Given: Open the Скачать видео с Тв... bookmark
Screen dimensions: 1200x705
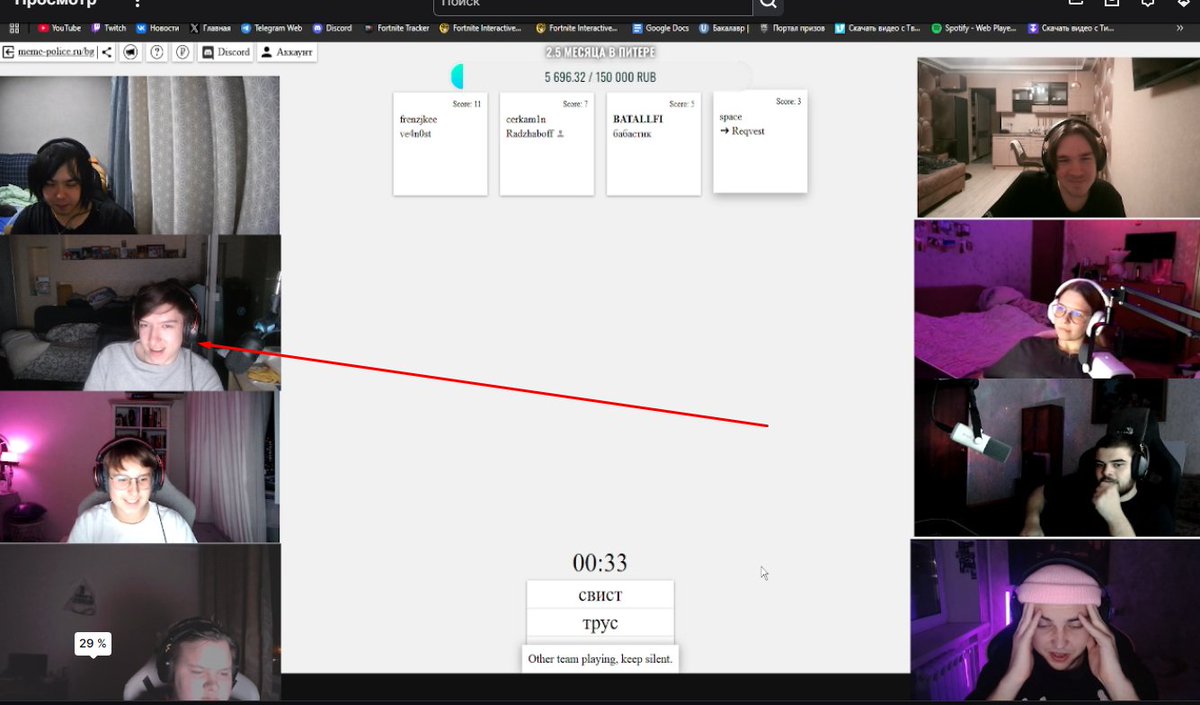Looking at the screenshot, I should 879,28.
